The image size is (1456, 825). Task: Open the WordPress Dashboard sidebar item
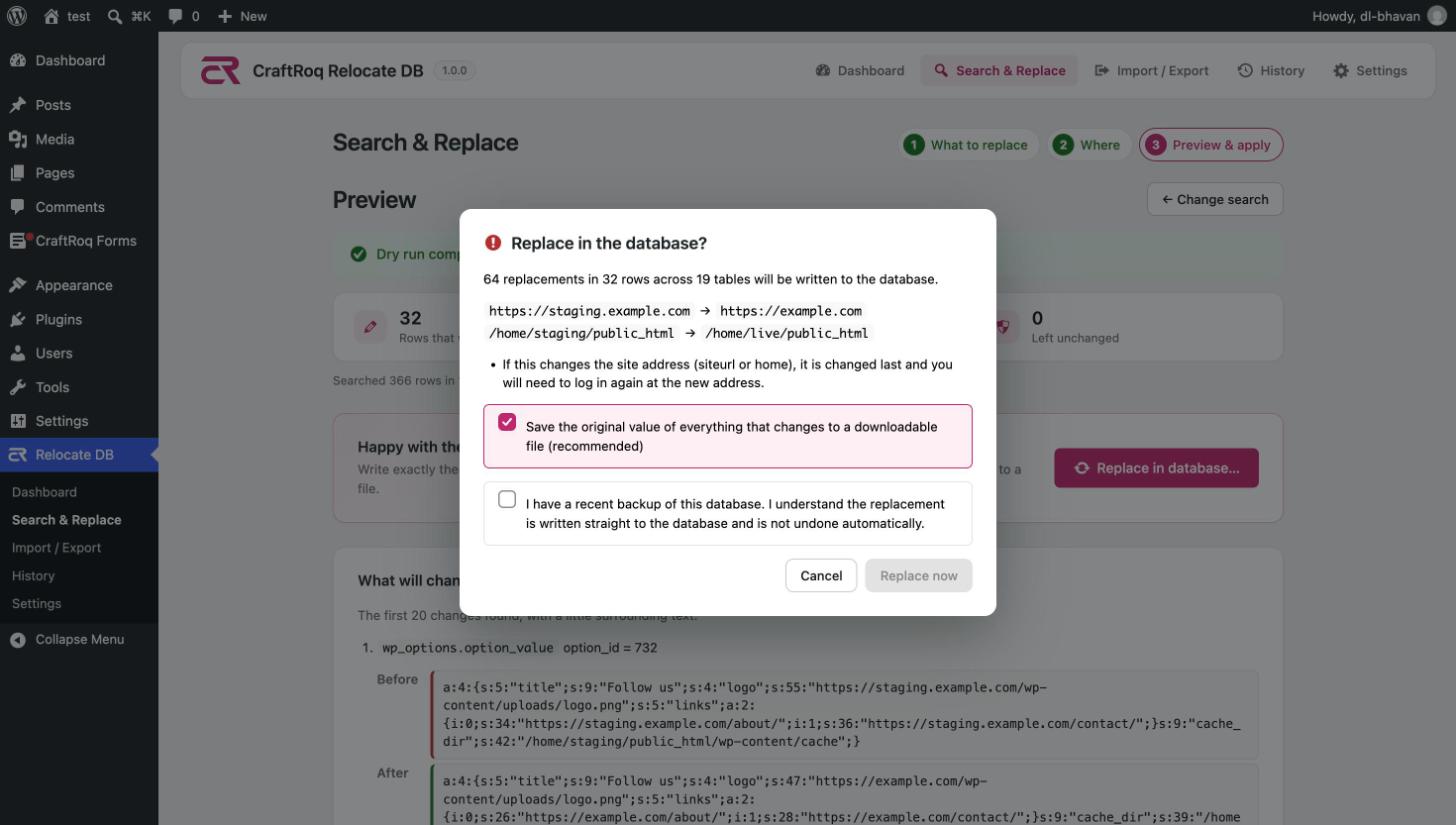coord(79,61)
